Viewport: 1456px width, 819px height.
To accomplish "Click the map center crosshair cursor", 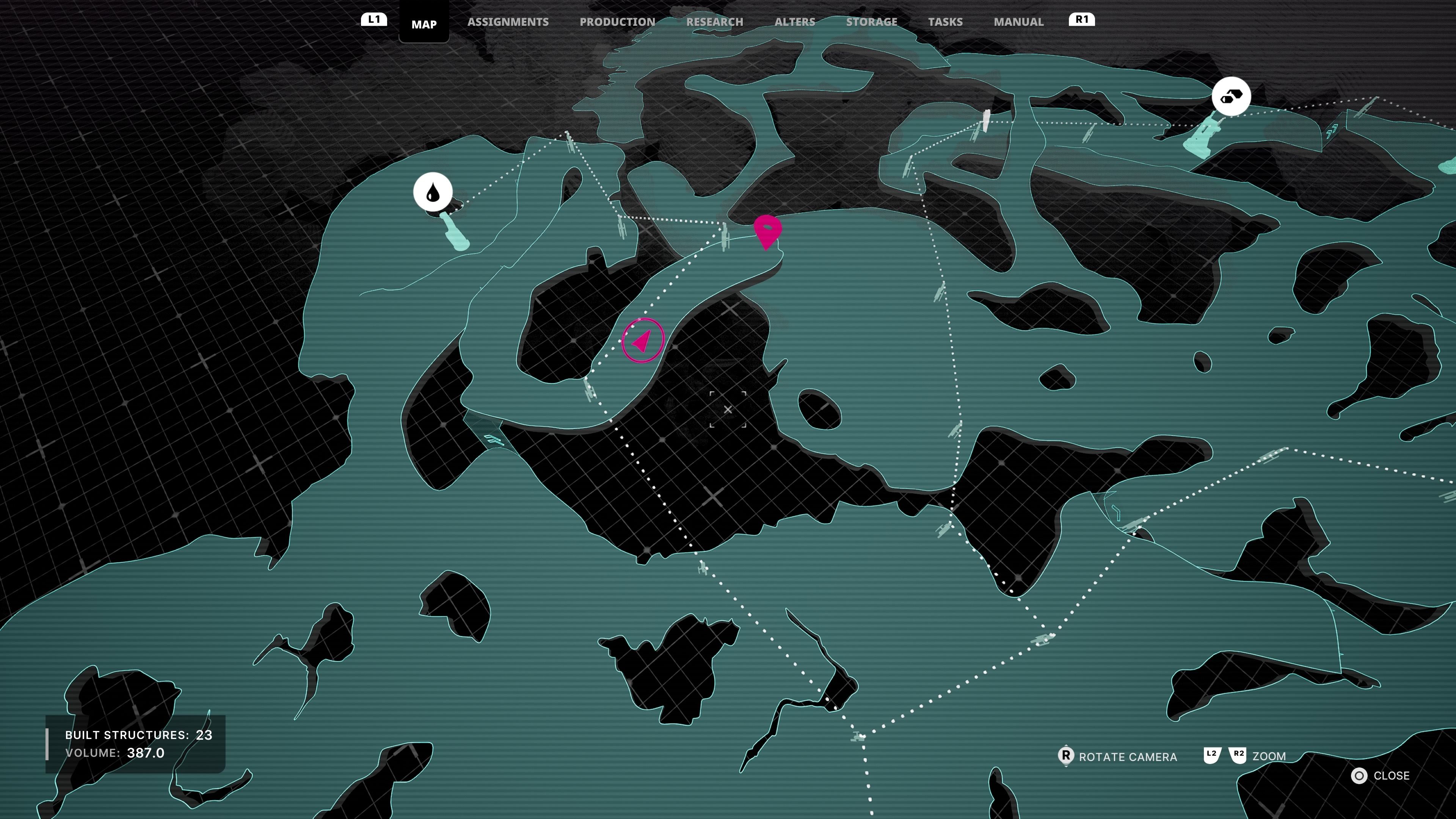I will point(728,409).
